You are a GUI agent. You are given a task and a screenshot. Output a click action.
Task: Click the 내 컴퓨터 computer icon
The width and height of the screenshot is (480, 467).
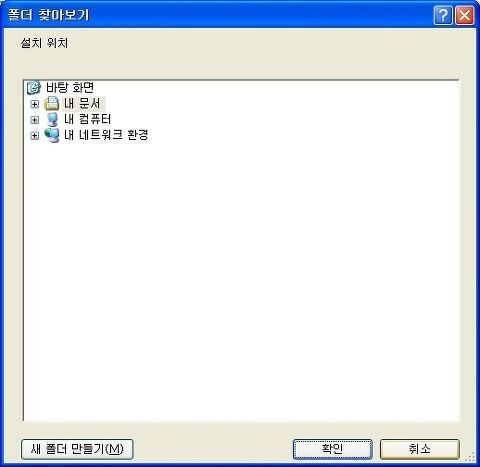click(52, 119)
